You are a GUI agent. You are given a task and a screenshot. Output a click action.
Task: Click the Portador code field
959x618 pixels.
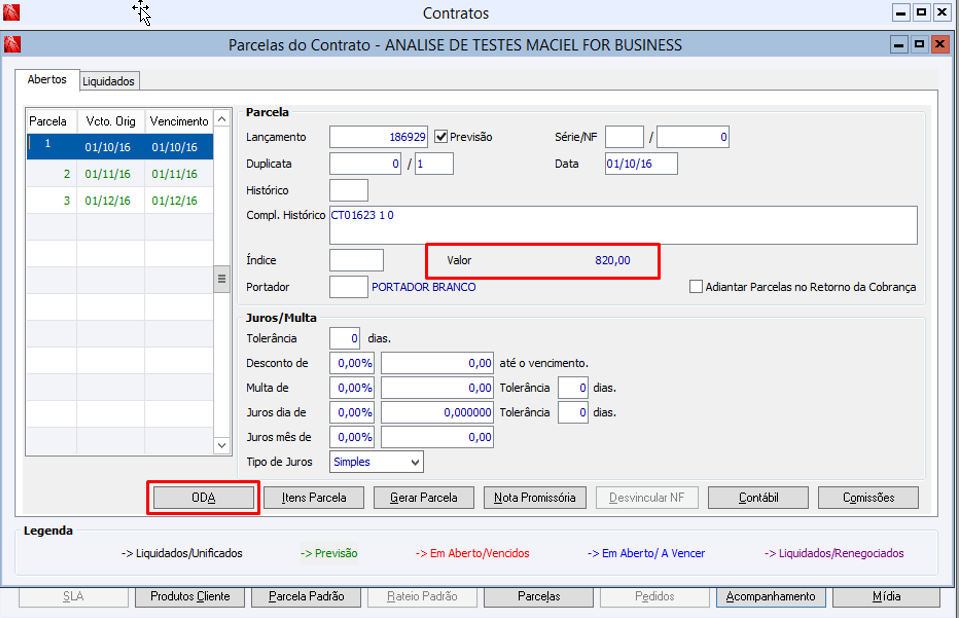pyautogui.click(x=349, y=287)
